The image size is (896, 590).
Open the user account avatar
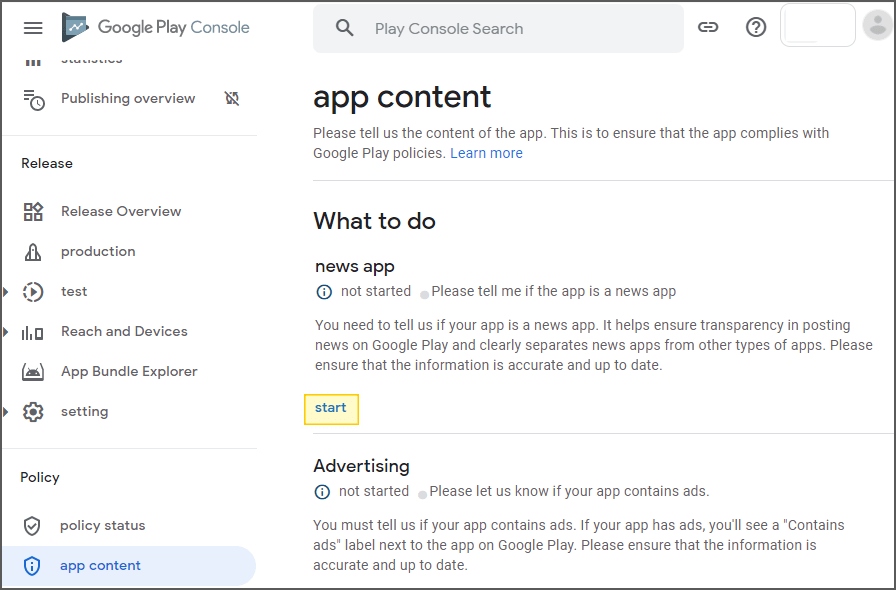point(877,27)
